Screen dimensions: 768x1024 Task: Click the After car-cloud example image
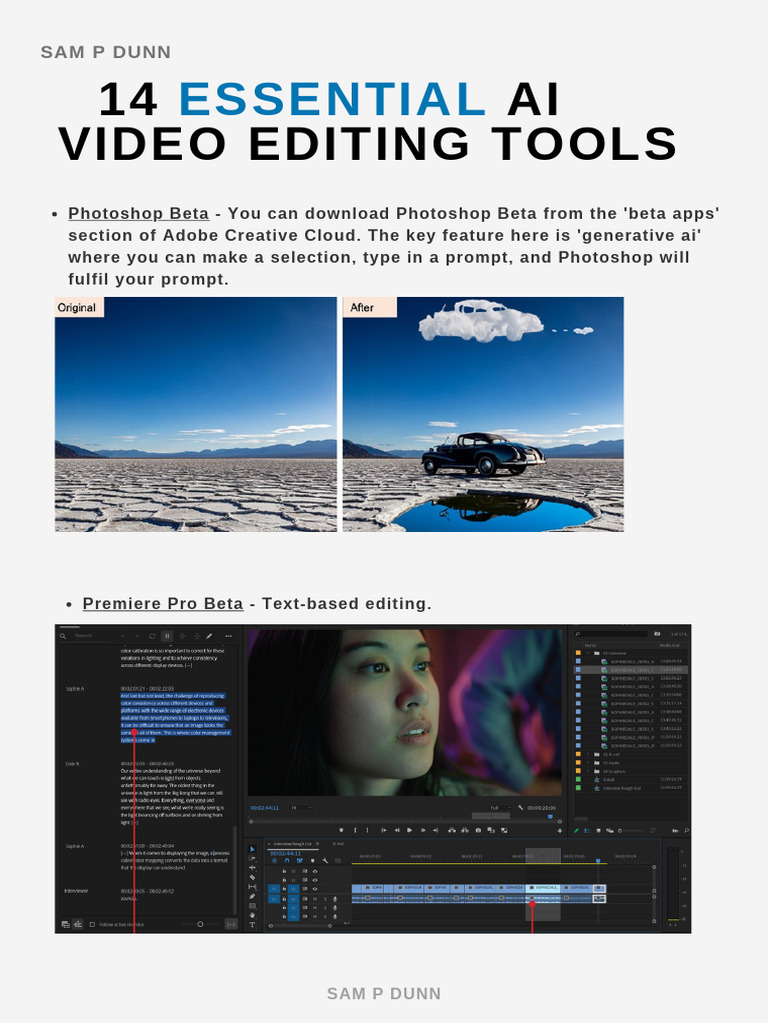tap(483, 414)
